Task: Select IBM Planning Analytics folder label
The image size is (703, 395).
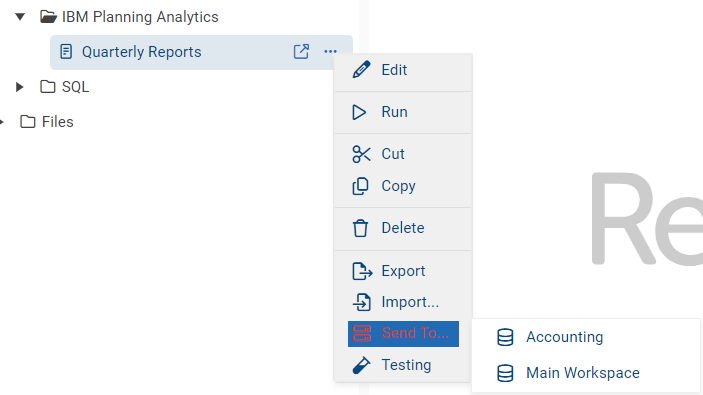Action: pyautogui.click(x=140, y=17)
